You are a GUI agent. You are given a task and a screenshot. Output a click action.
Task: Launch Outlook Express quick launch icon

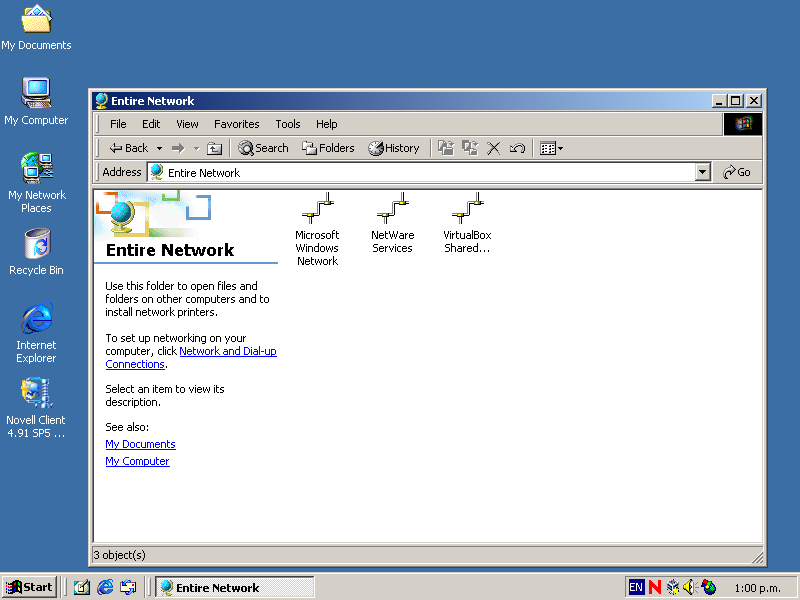click(129, 588)
